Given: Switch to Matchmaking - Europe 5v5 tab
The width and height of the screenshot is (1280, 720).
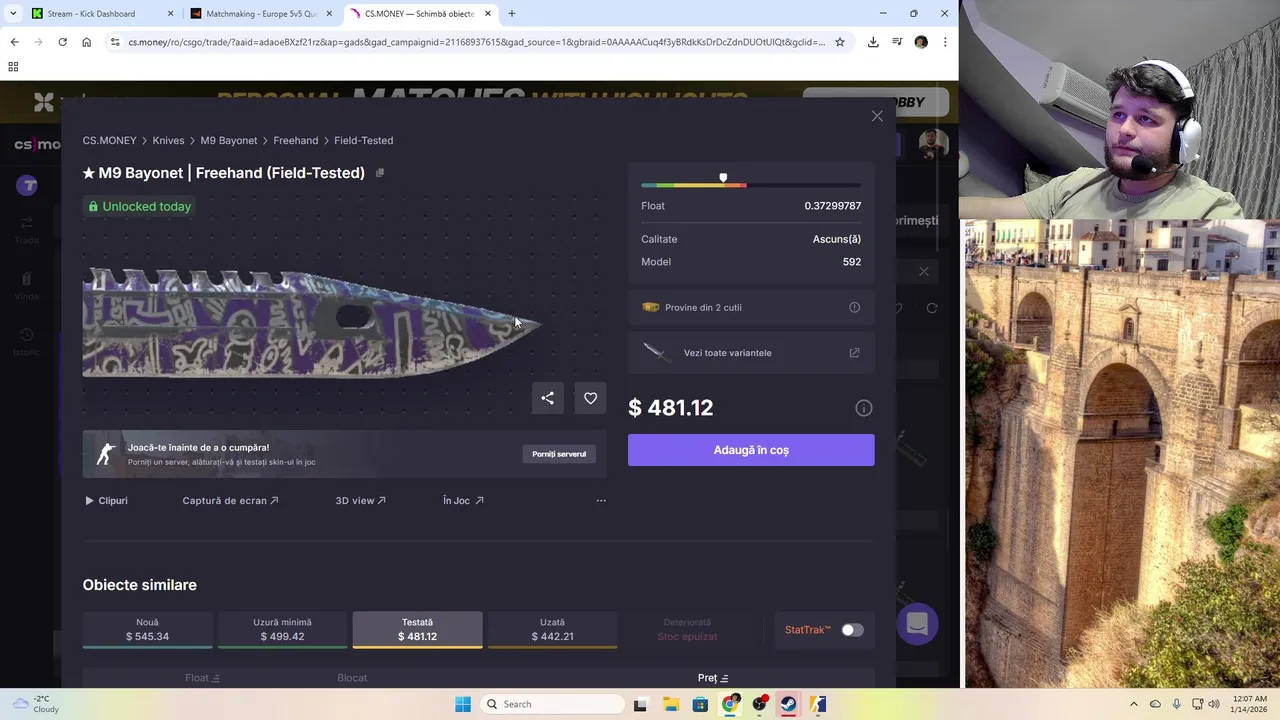Looking at the screenshot, I should point(262,14).
